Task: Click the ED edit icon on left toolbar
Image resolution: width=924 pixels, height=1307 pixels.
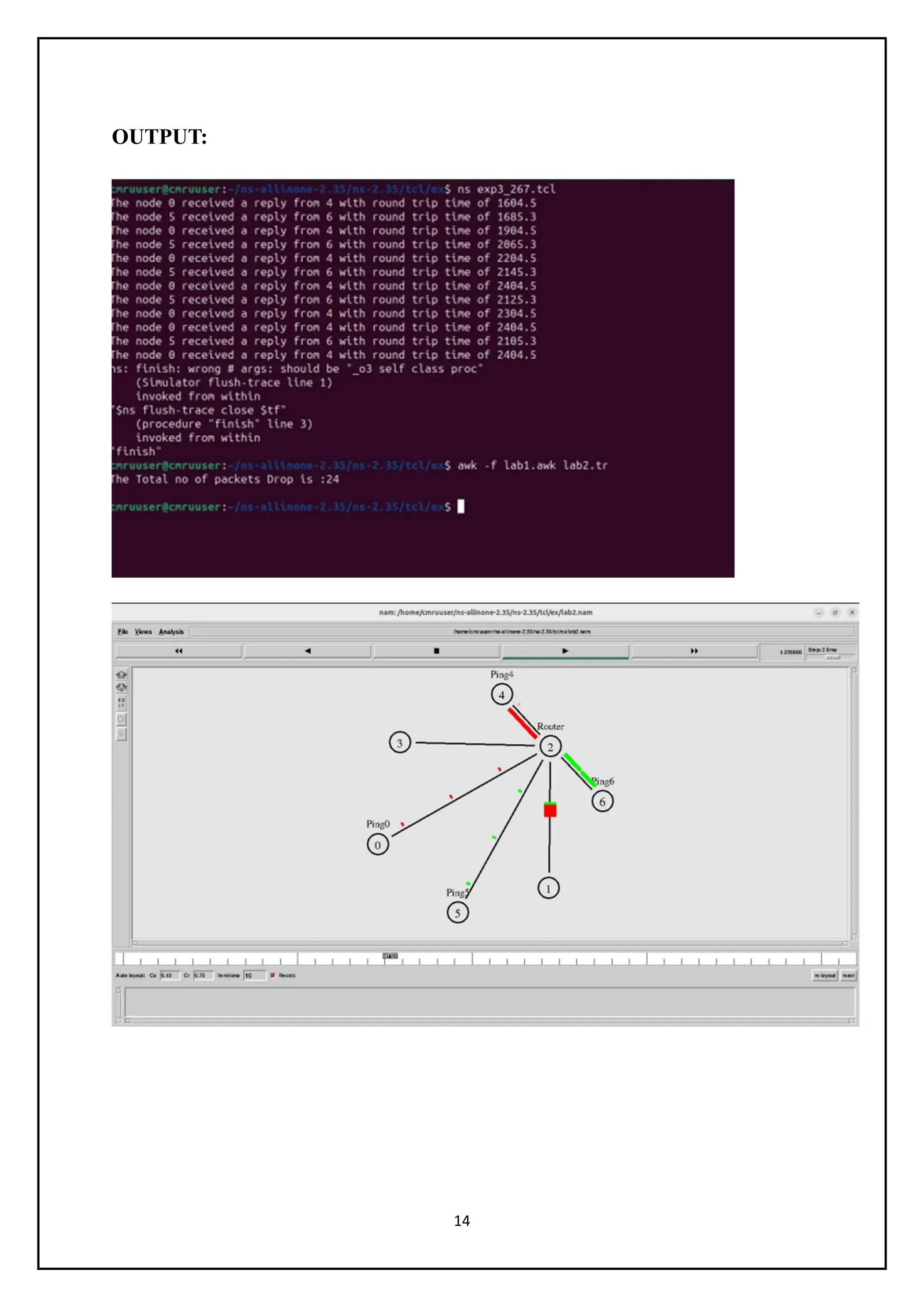Action: [121, 702]
